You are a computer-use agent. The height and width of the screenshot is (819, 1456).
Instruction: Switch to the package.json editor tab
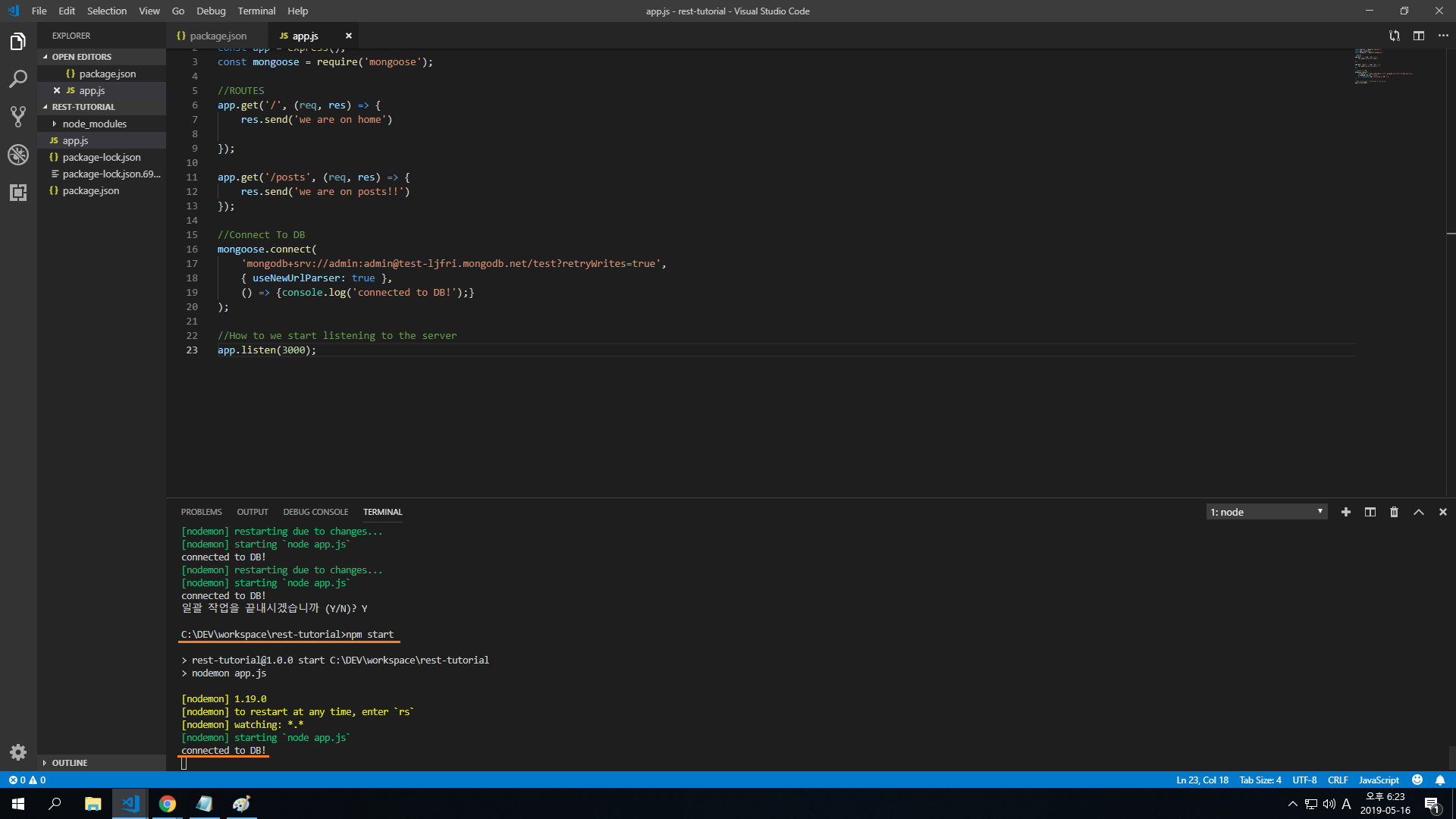click(217, 36)
